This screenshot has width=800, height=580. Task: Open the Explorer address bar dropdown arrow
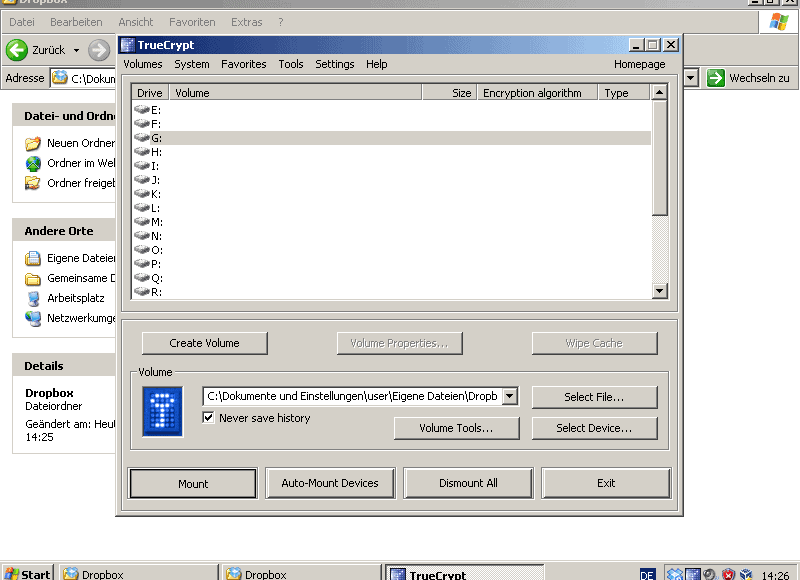(691, 78)
